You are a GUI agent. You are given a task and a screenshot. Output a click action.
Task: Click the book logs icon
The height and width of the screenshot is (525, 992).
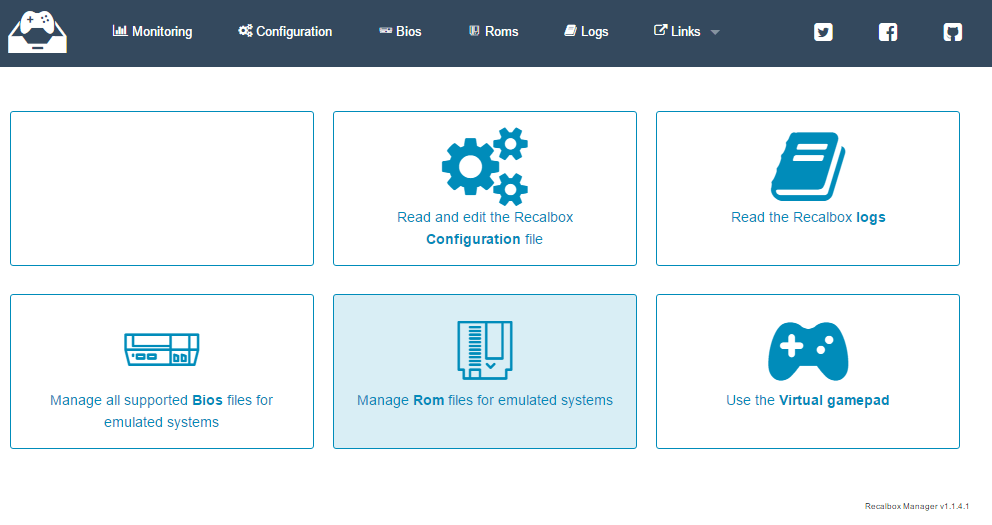(808, 167)
